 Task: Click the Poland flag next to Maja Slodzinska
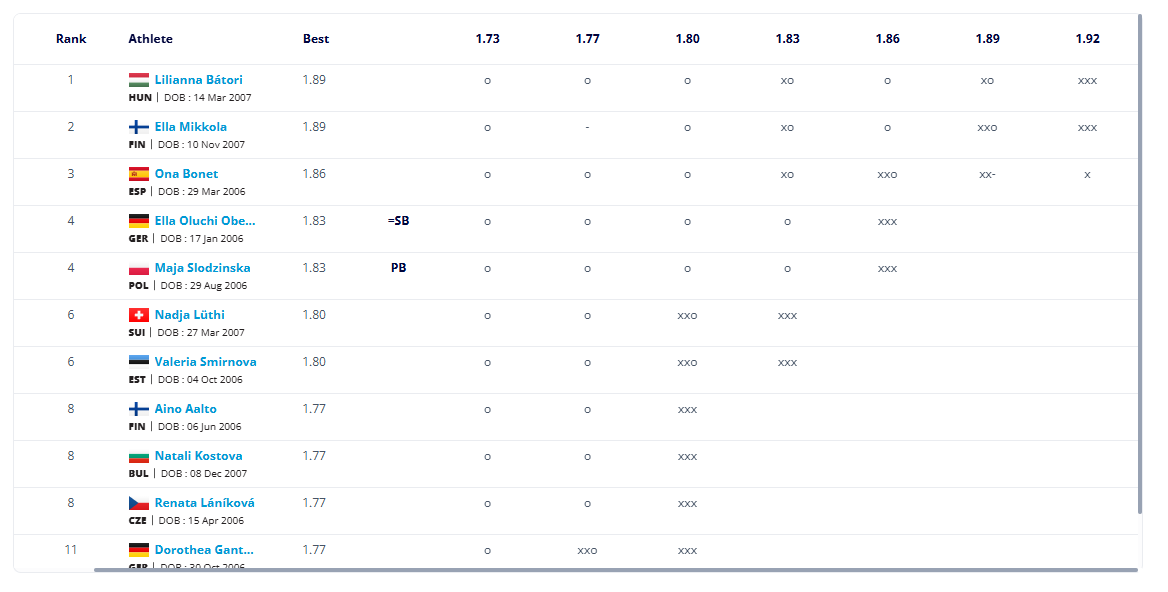coord(139,268)
